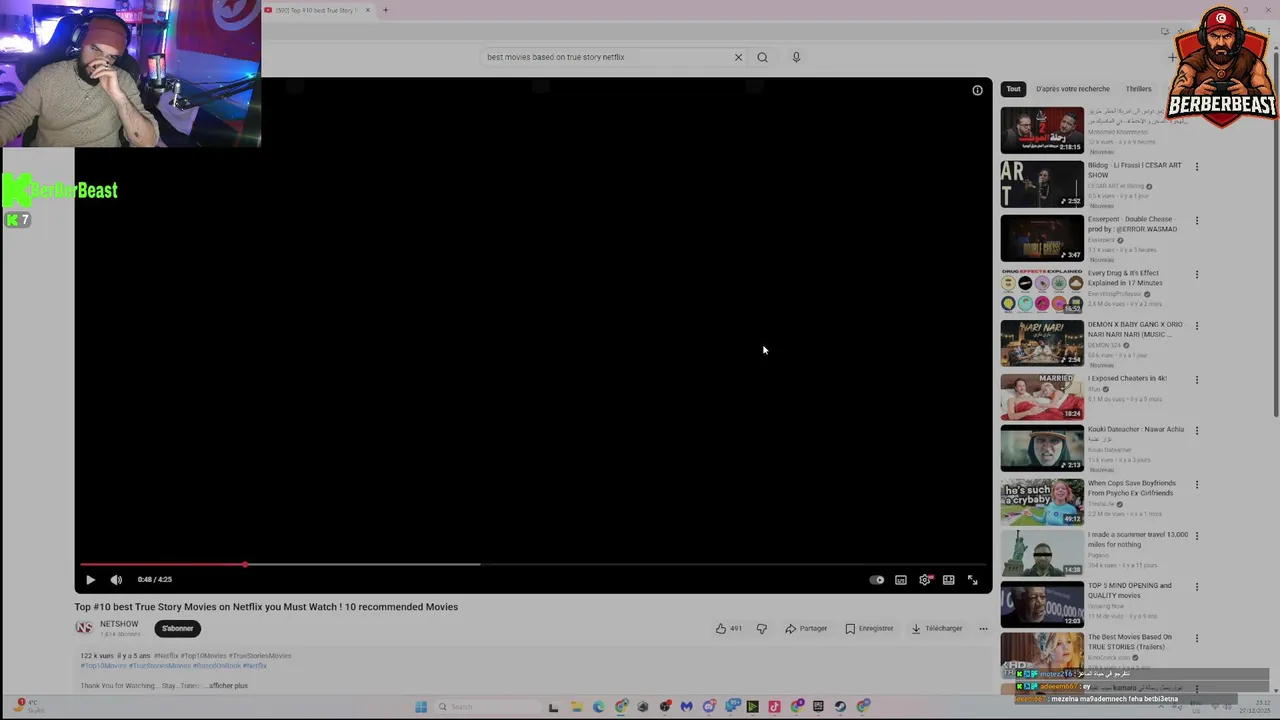Open Malwarebytes from the taskbar
This screenshot has width=1280, height=720.
686,707
